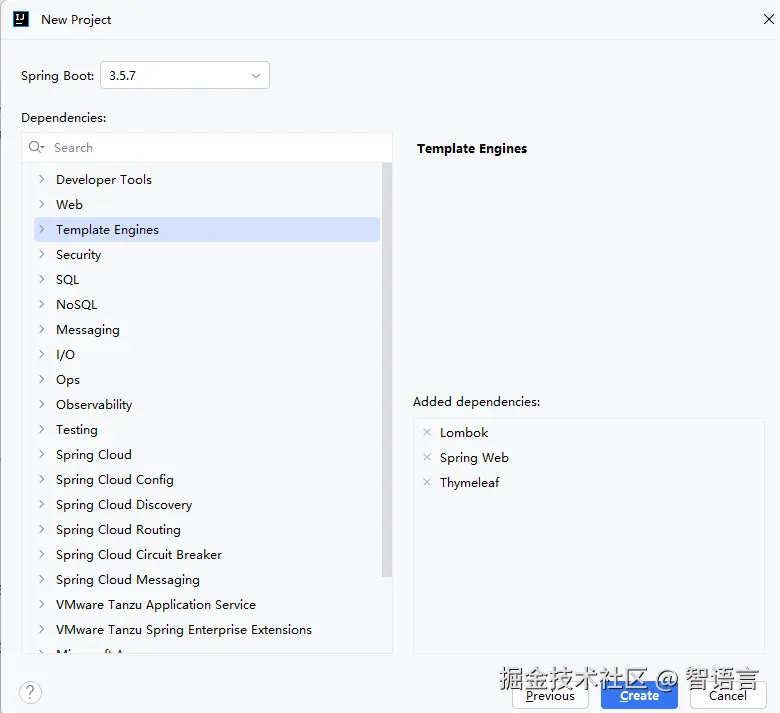This screenshot has height=713, width=780.
Task: Click the Cancel button
Action: pos(728,695)
